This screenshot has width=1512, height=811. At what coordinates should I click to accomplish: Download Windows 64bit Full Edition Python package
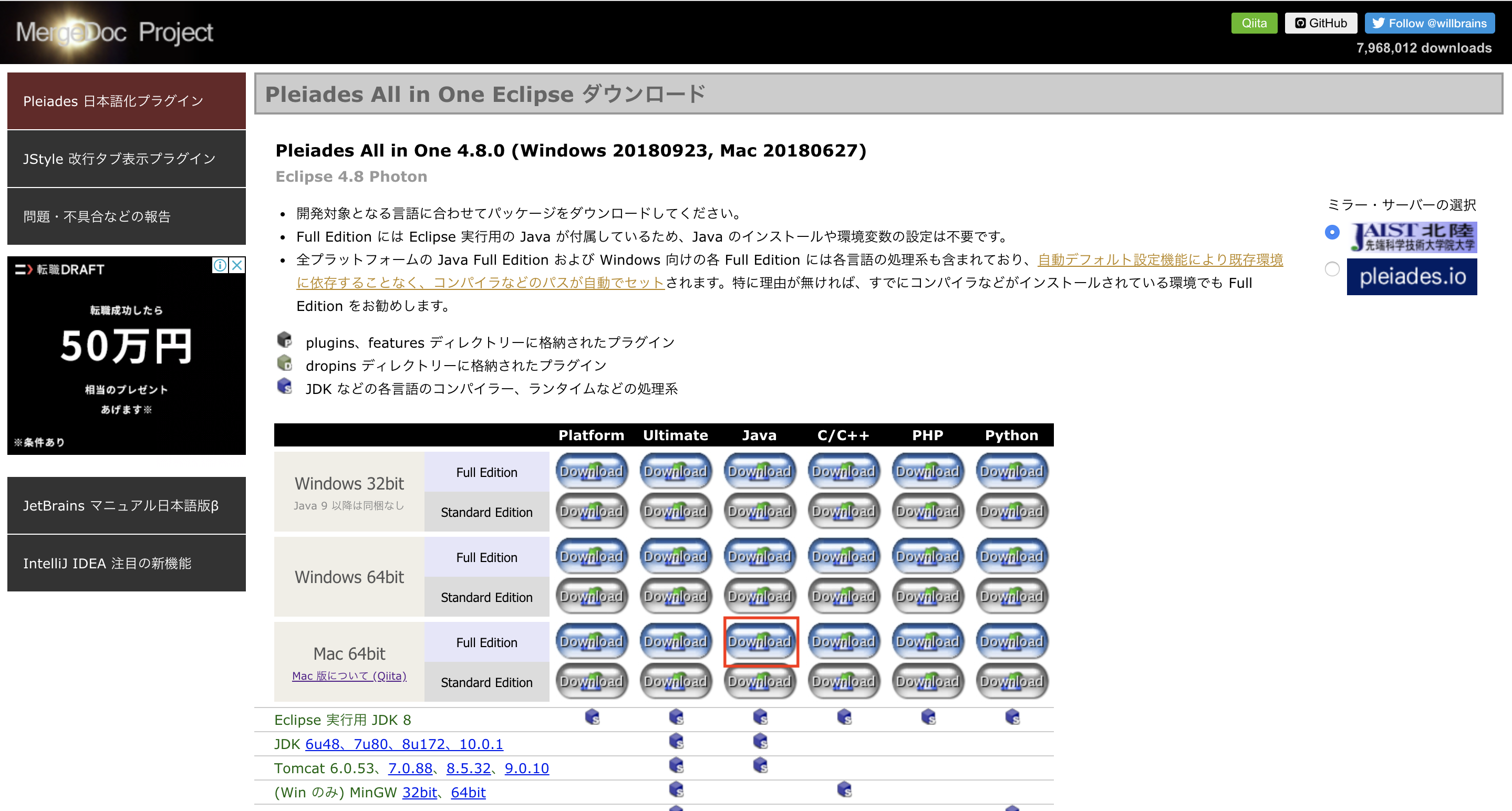(1012, 556)
